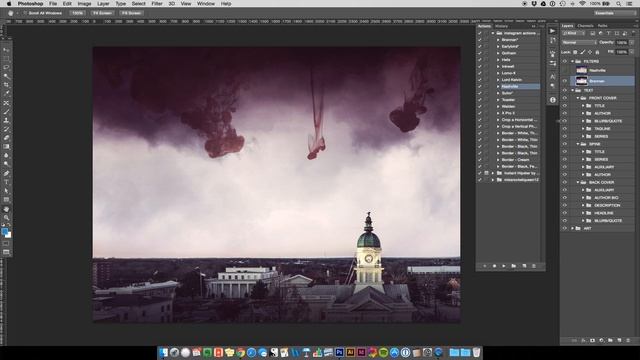Select the Lasso tool
The image size is (640, 360).
(x=6, y=67)
